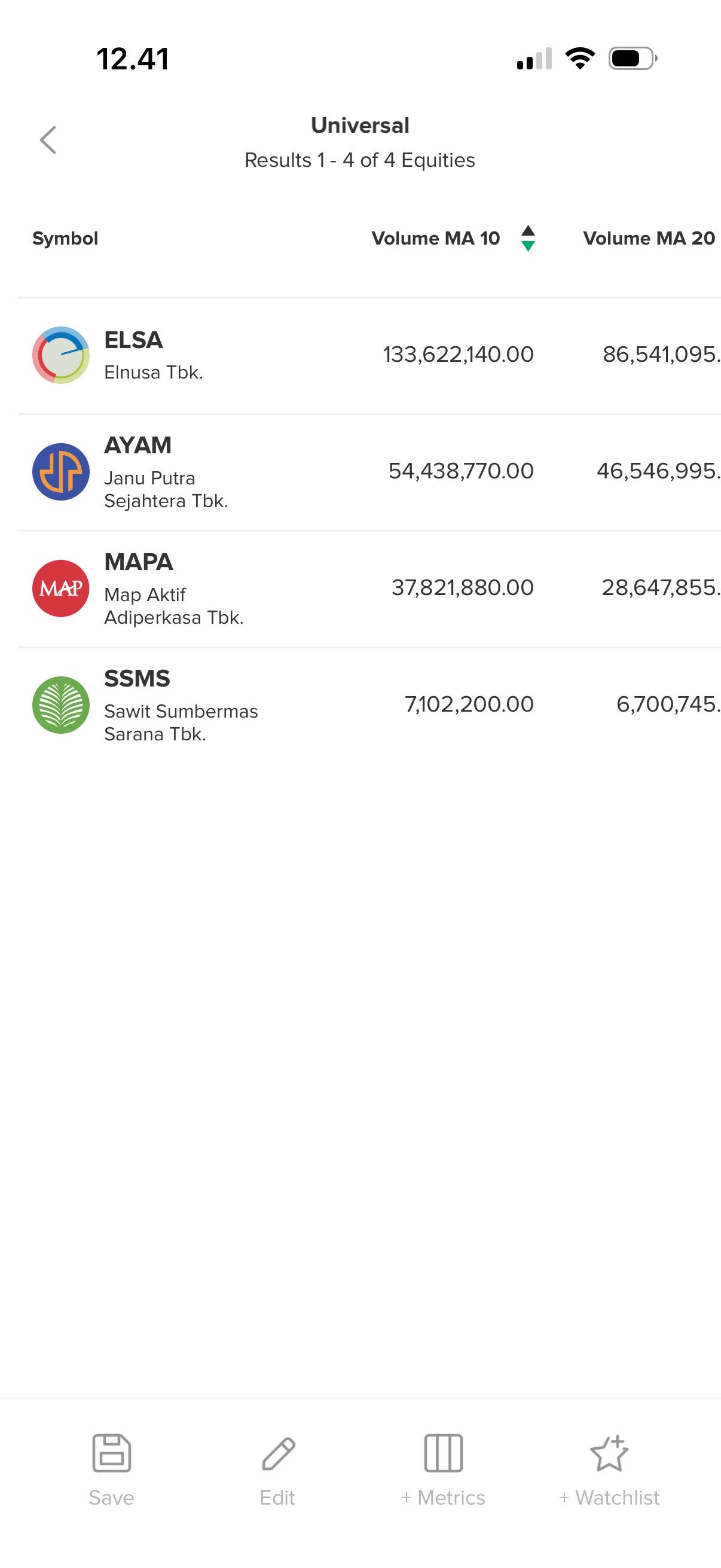This screenshot has height=1568, width=721.
Task: Sort by Volume MA 20 column
Action: click(x=649, y=238)
